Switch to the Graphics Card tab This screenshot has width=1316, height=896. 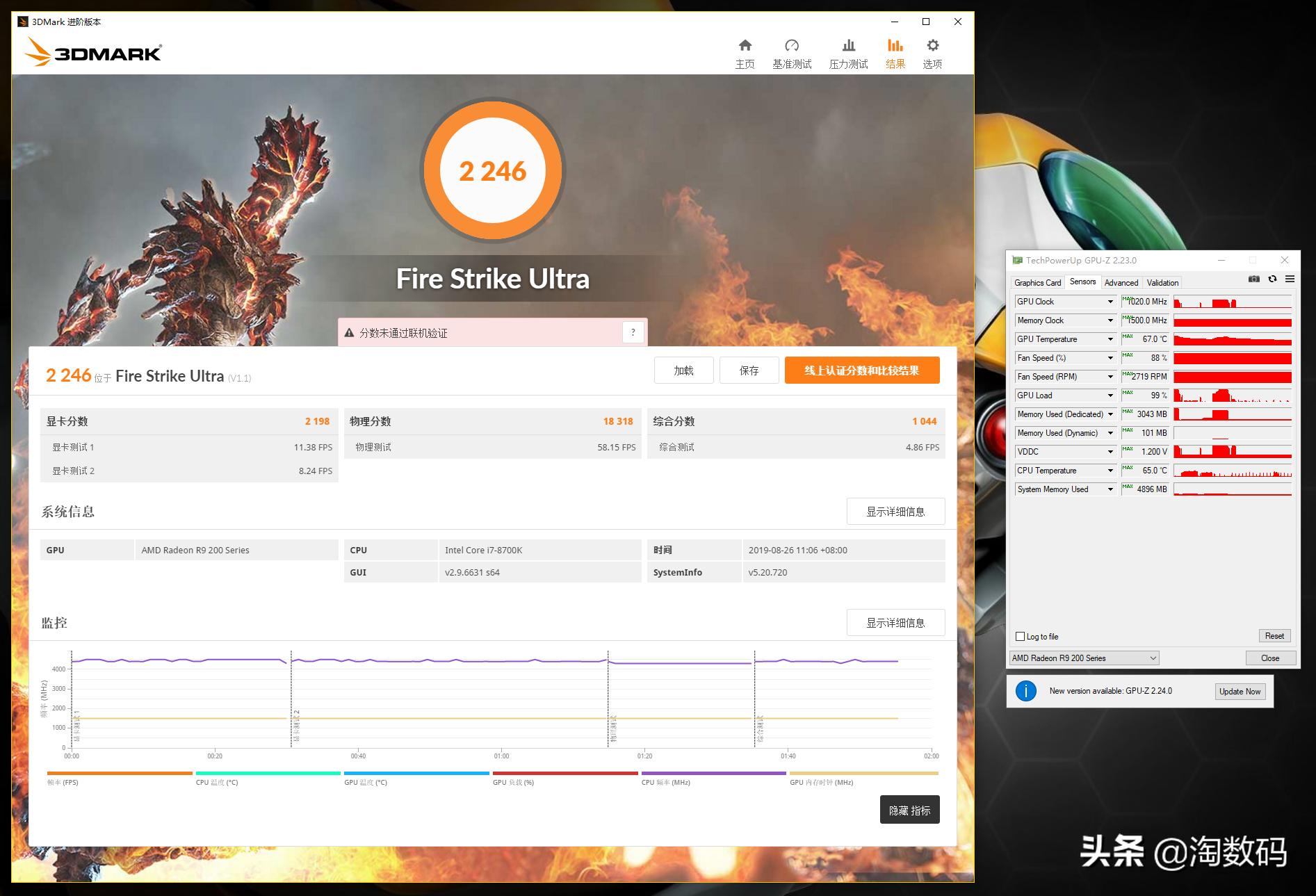click(1037, 282)
